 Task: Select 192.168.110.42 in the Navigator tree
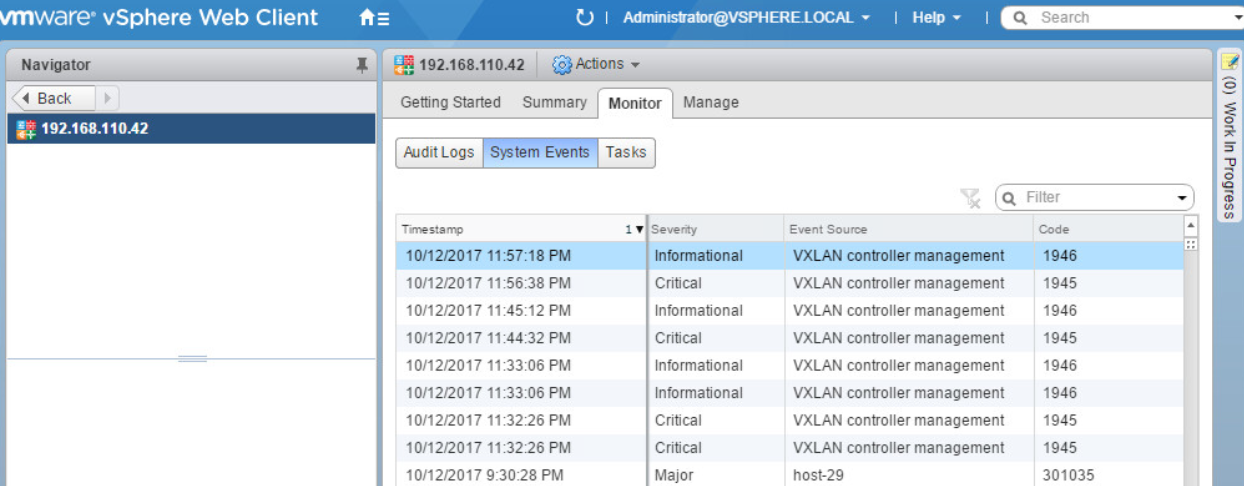191,128
